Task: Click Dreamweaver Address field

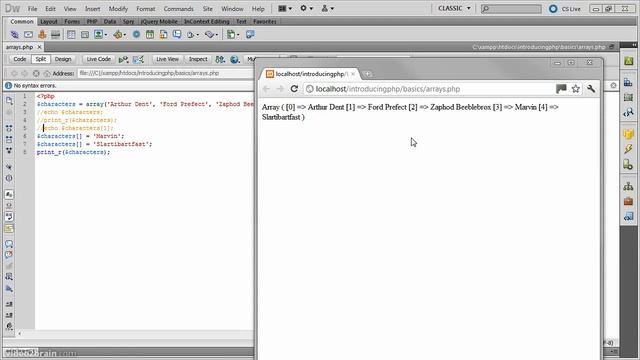Action: click(x=165, y=73)
